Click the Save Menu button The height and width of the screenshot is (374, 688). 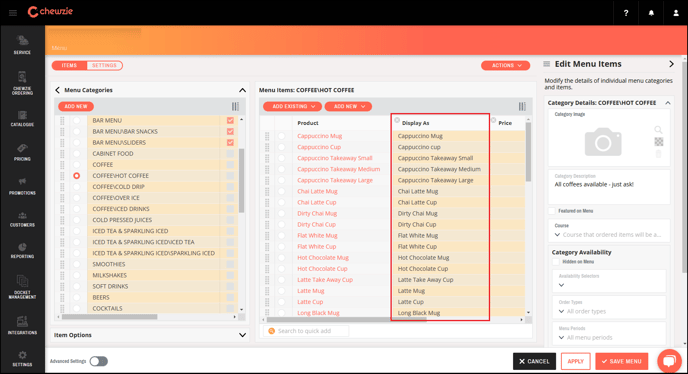[621, 361]
